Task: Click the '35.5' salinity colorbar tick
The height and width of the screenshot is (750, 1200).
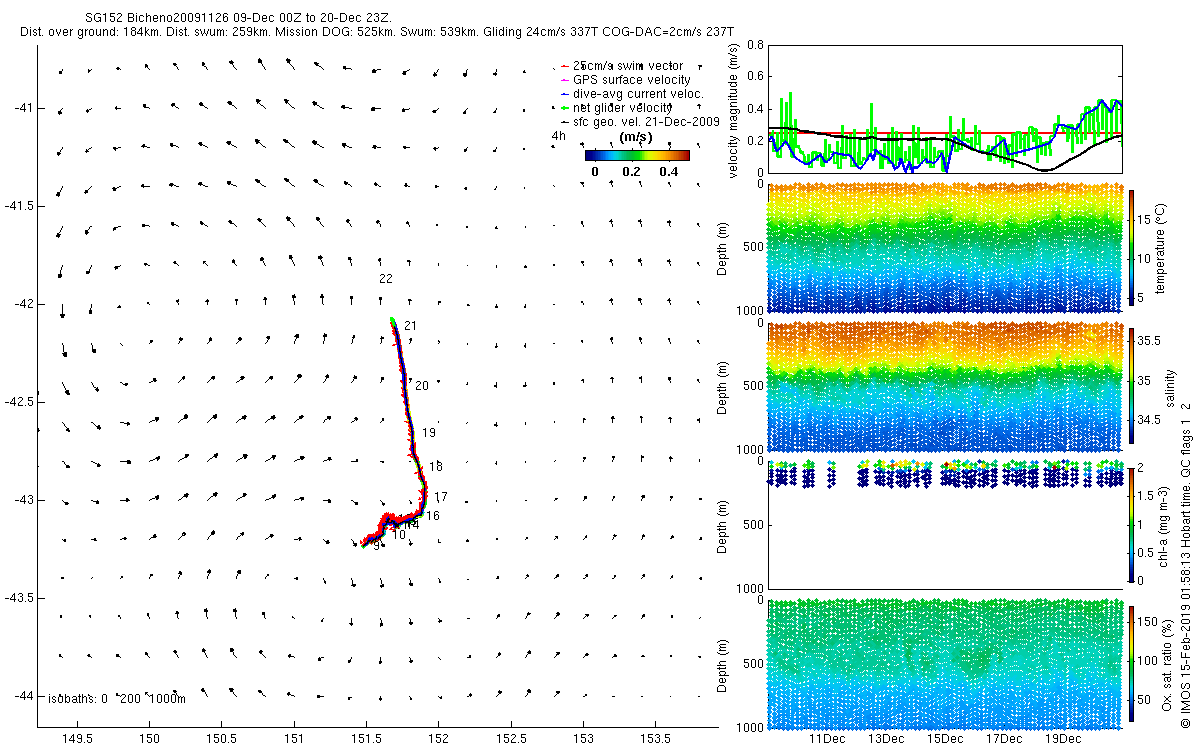Action: click(x=1148, y=341)
